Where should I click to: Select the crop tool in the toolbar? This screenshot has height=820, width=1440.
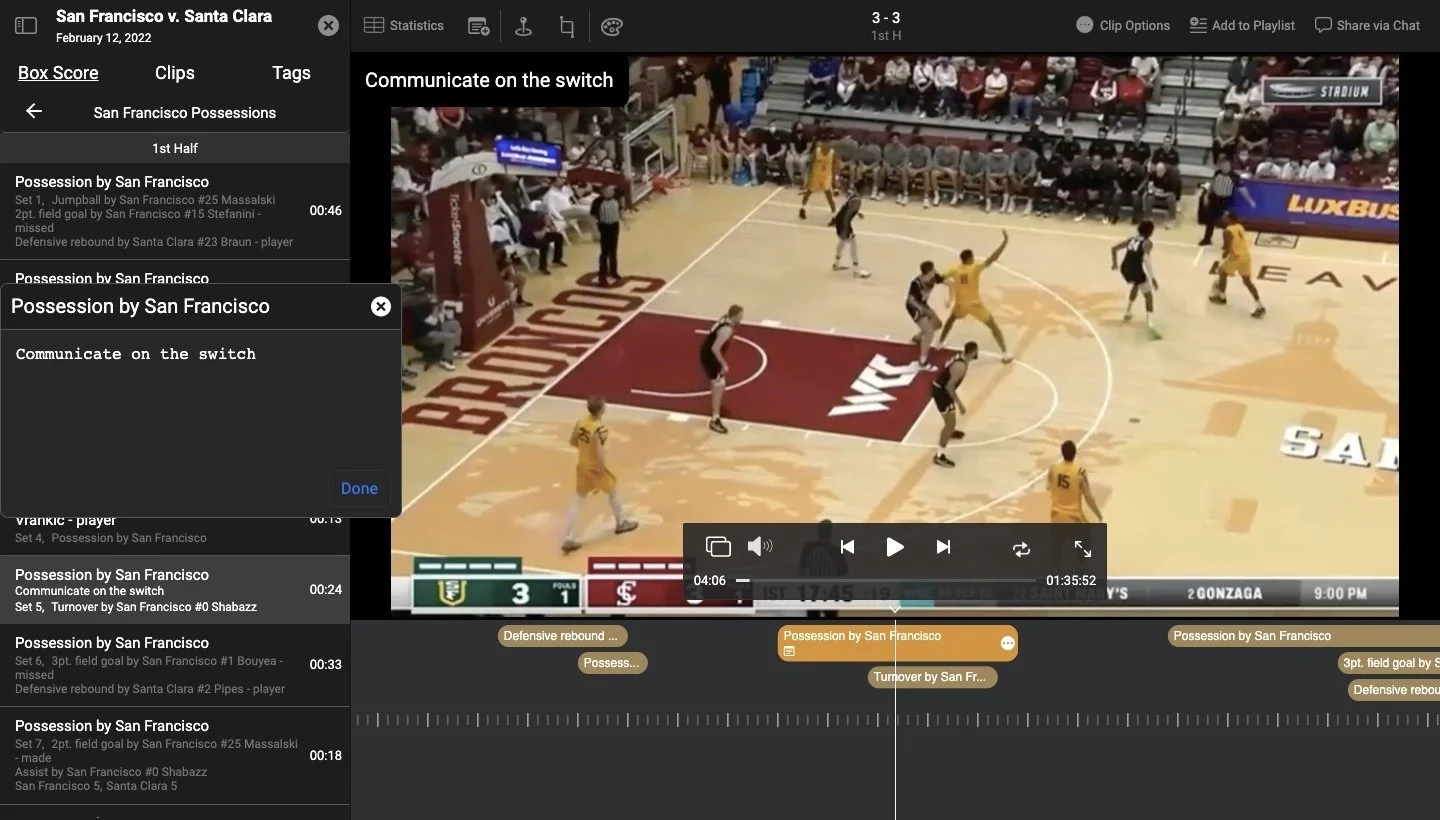[x=567, y=27]
